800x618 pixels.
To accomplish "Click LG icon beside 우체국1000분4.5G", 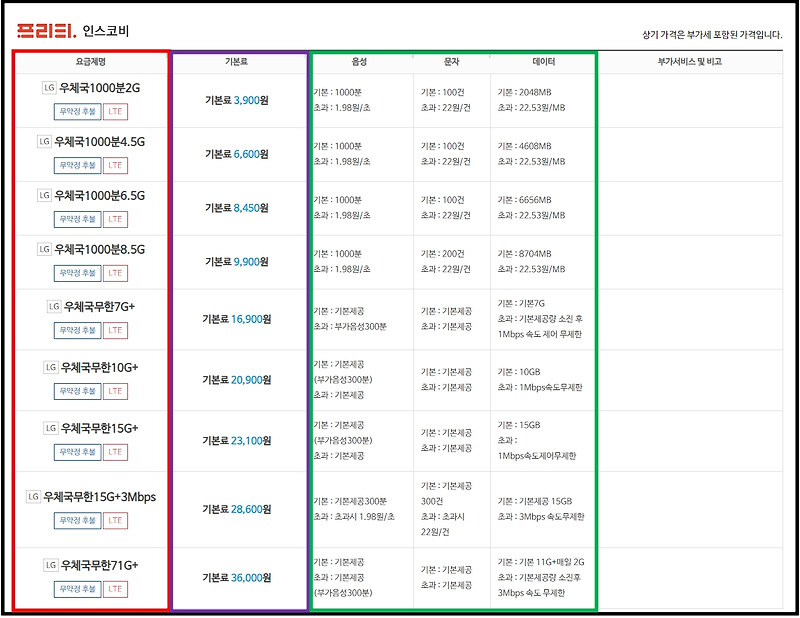I will [44, 141].
